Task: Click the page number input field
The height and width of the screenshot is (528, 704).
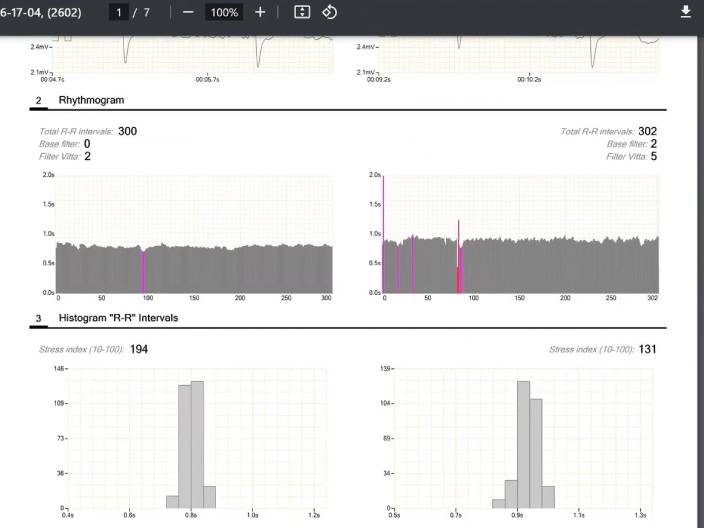Action: pyautogui.click(x=120, y=12)
